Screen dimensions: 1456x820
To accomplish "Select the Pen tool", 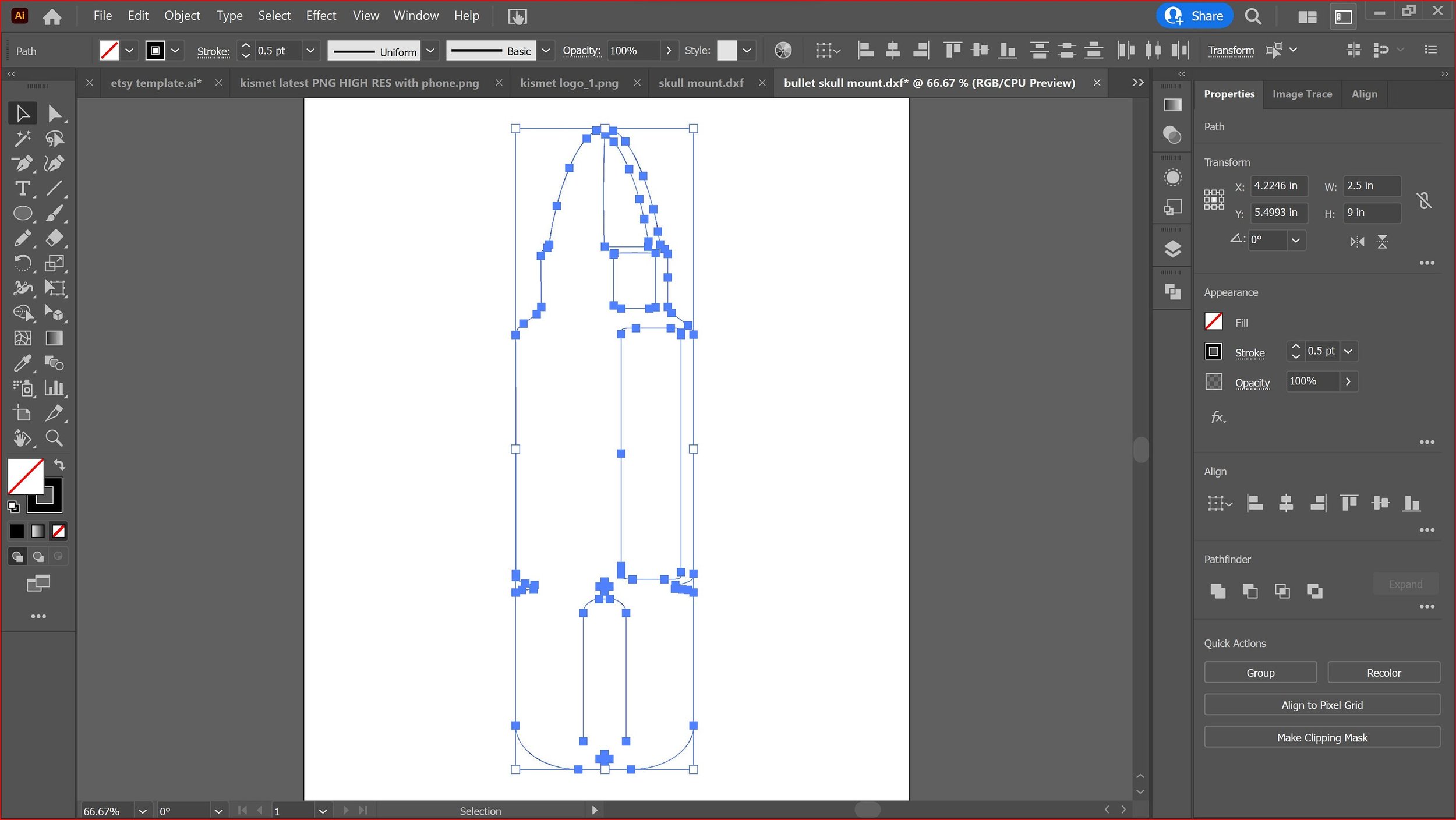I will tap(22, 164).
